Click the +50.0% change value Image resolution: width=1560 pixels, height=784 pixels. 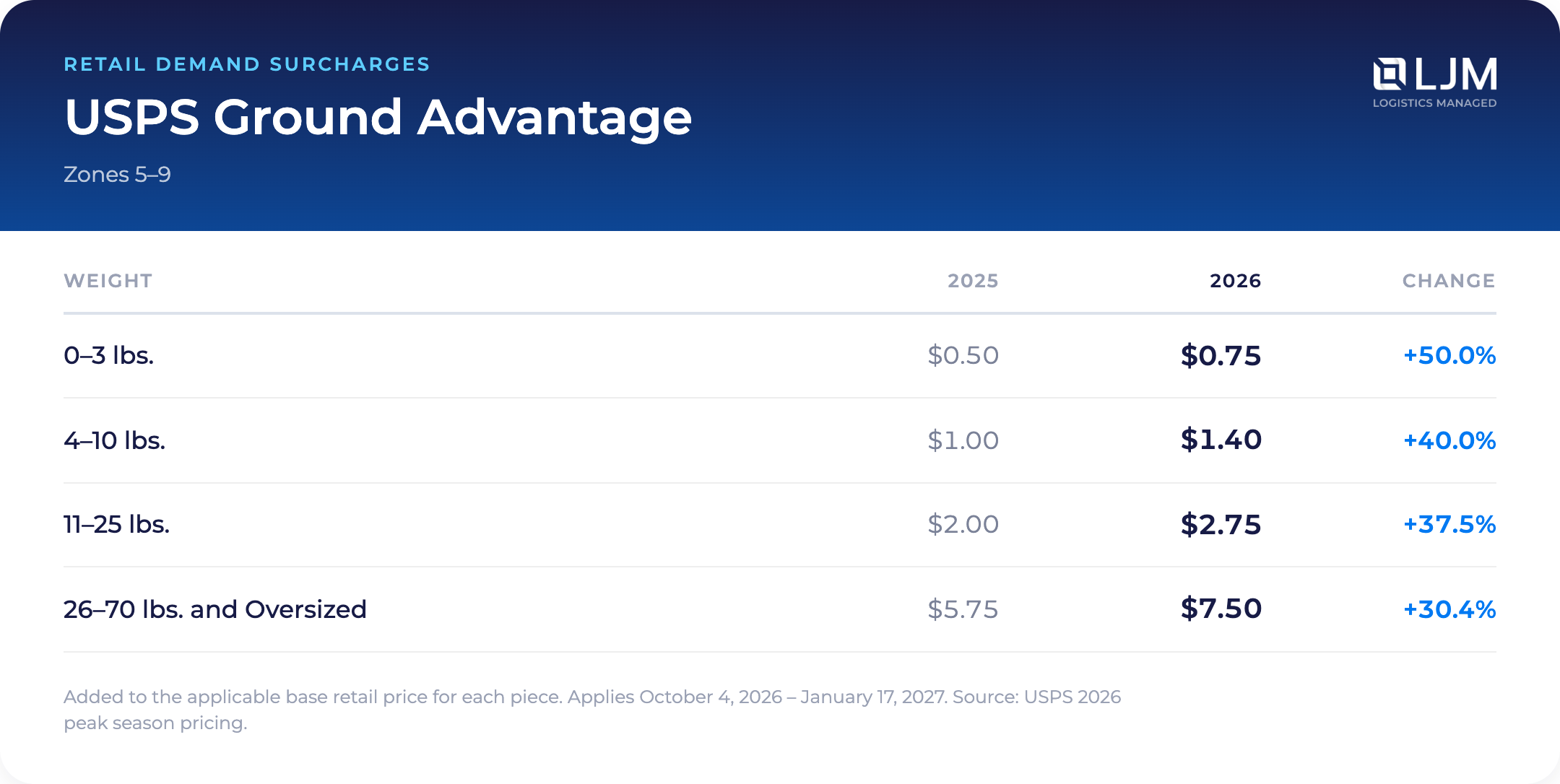click(x=1449, y=355)
